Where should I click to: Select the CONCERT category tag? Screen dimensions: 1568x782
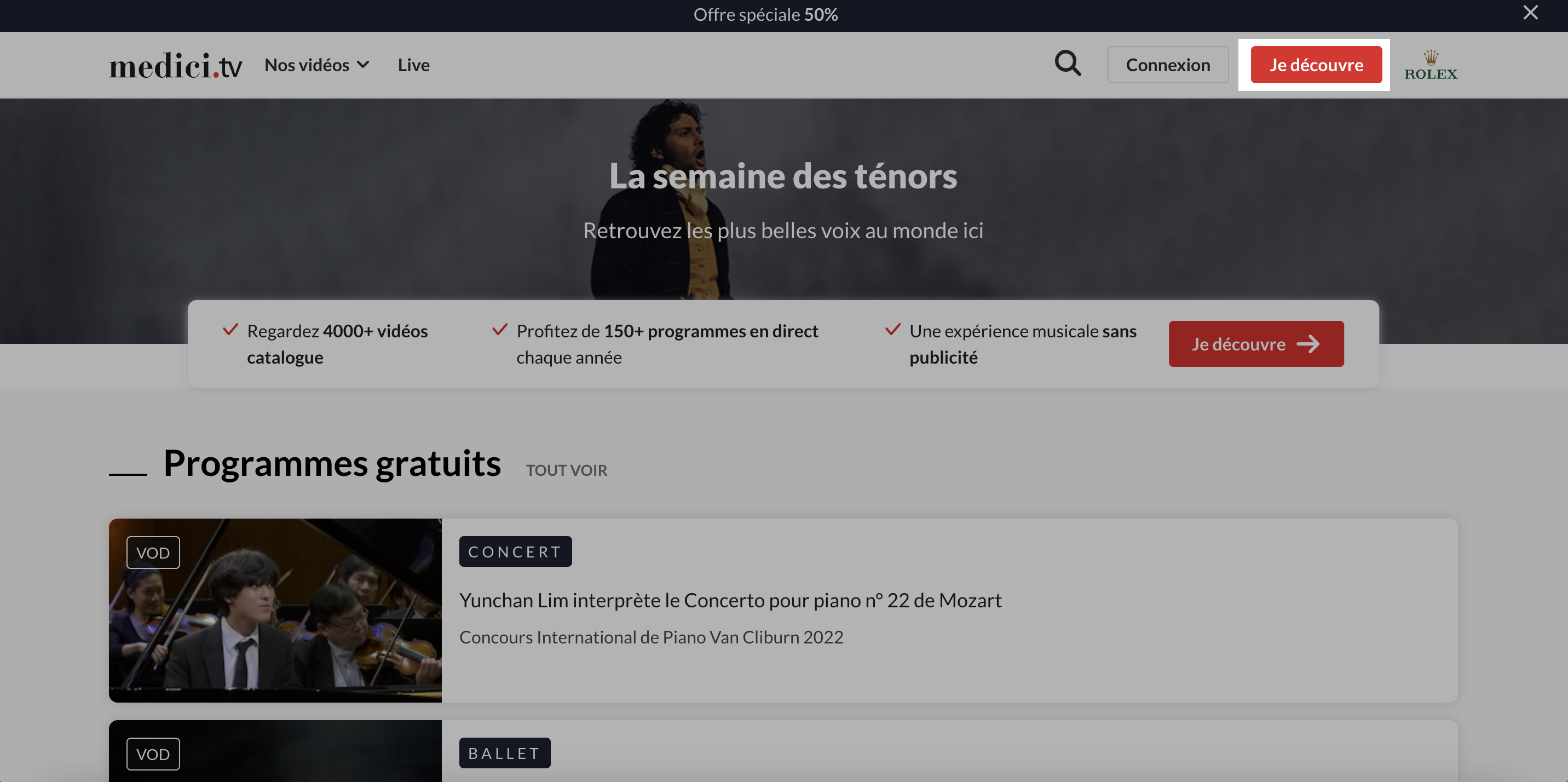pos(516,552)
